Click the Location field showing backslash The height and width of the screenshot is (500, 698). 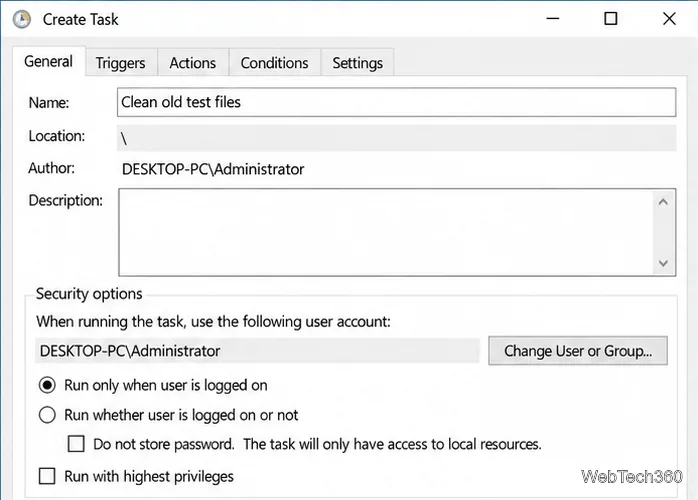[x=397, y=138]
